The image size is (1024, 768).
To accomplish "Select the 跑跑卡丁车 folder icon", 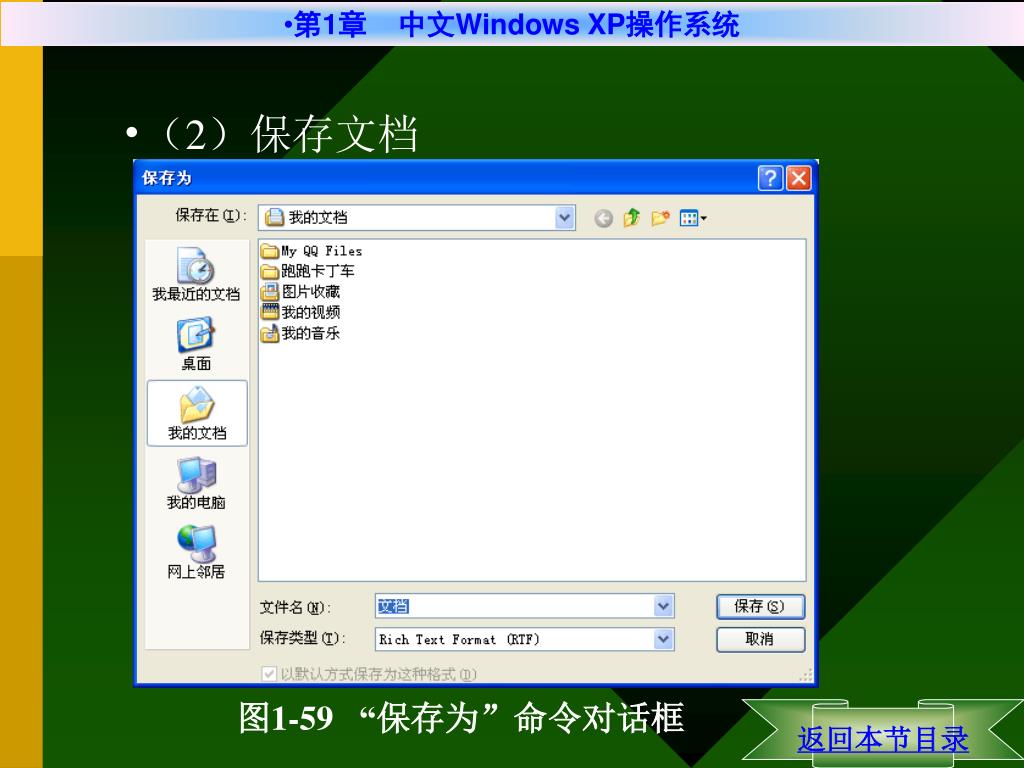I will coord(270,271).
